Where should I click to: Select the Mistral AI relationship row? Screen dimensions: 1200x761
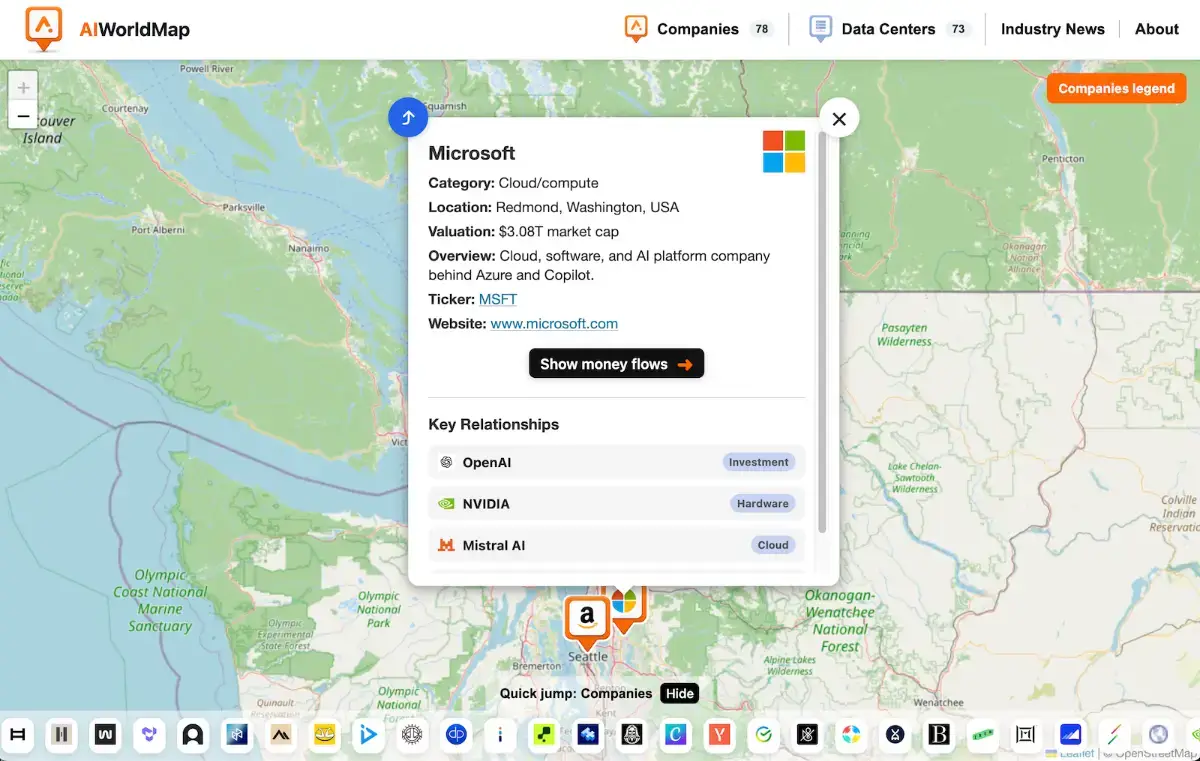coord(616,545)
